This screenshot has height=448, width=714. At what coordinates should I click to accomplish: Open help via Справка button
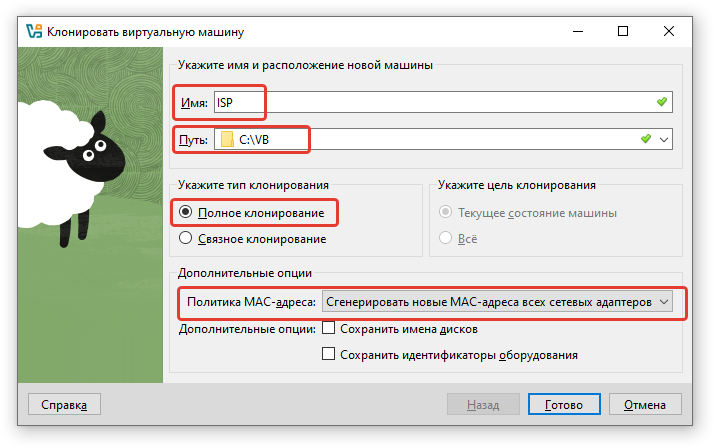point(64,404)
